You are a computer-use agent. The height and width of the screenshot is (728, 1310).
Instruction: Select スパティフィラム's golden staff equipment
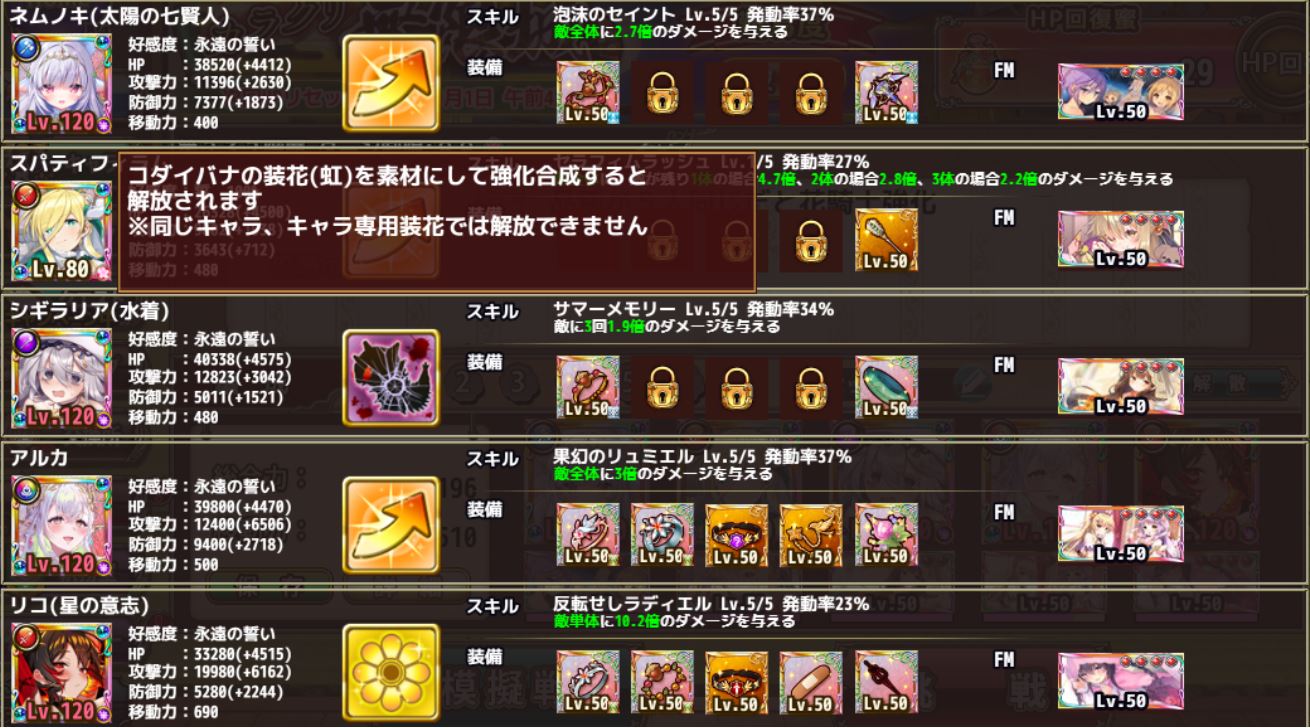pyautogui.click(x=886, y=240)
